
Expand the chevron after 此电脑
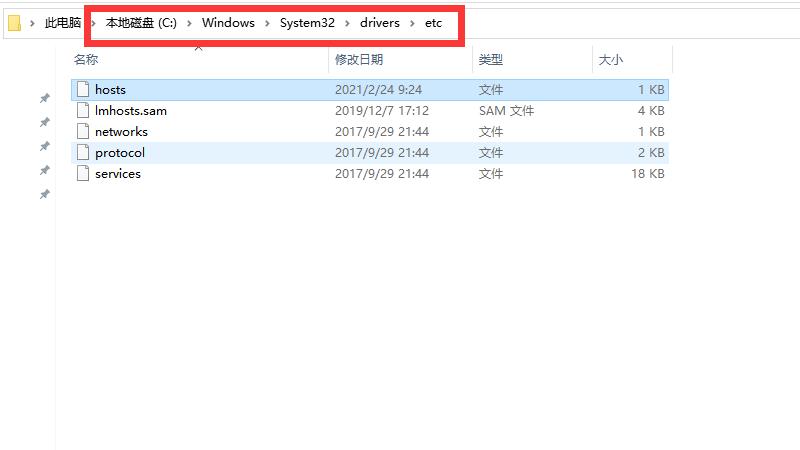(96, 23)
